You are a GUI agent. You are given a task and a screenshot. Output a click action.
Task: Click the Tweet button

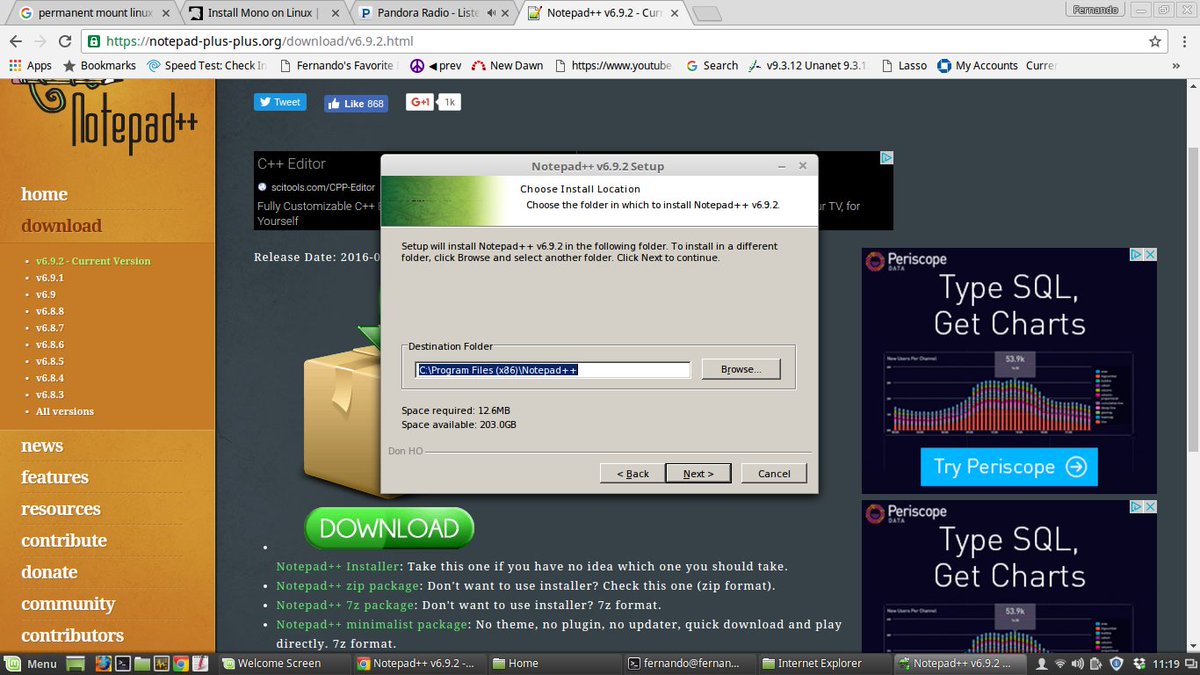[x=279, y=102]
